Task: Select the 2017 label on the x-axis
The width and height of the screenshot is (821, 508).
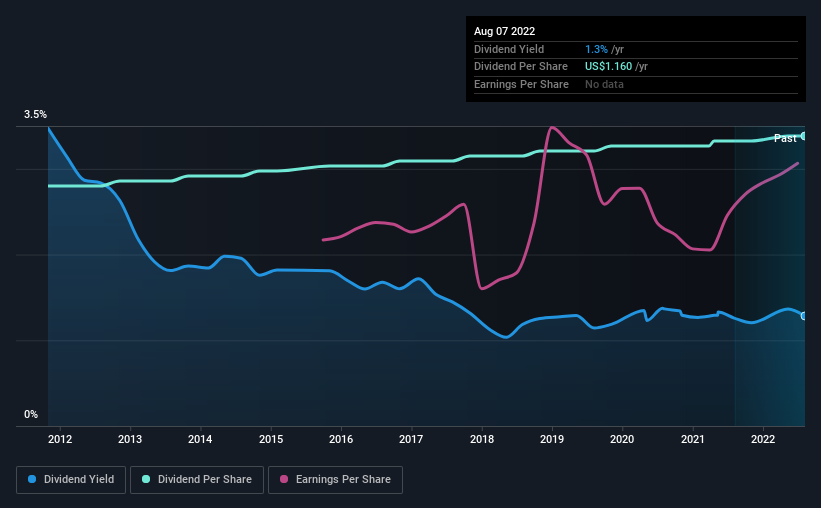Action: pyautogui.click(x=411, y=439)
